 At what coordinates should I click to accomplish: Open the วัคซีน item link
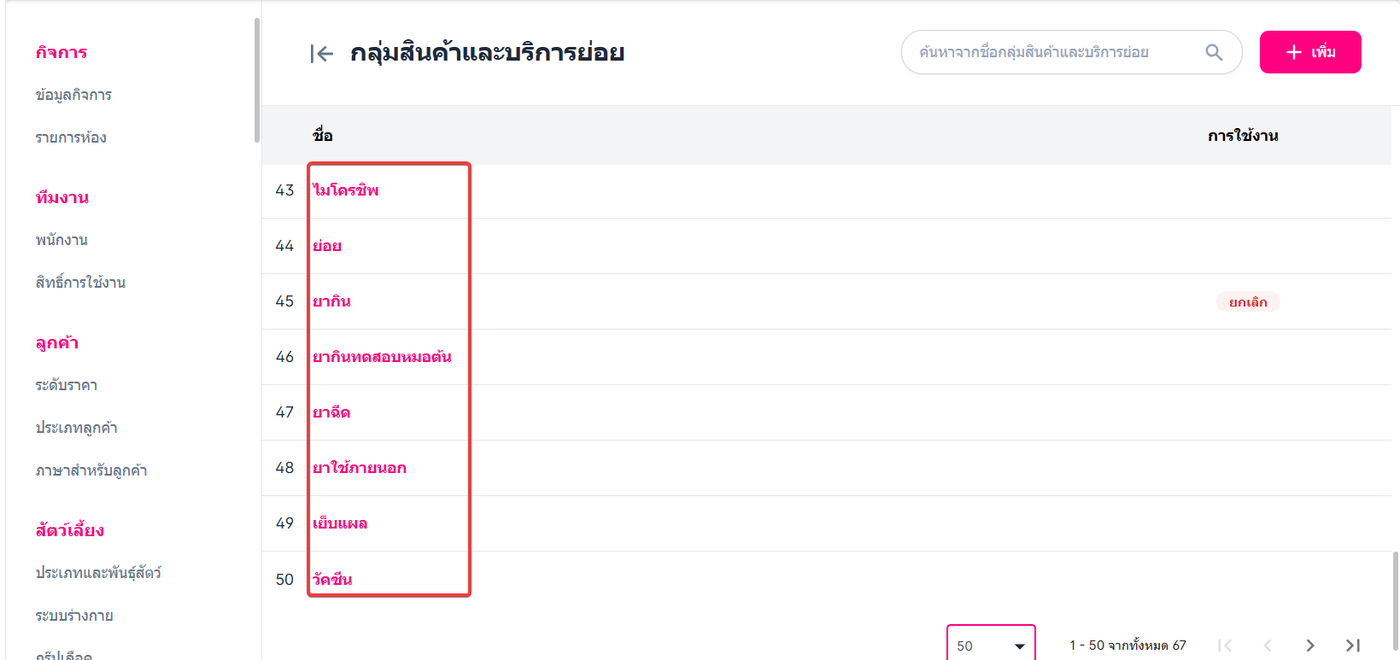(x=332, y=579)
